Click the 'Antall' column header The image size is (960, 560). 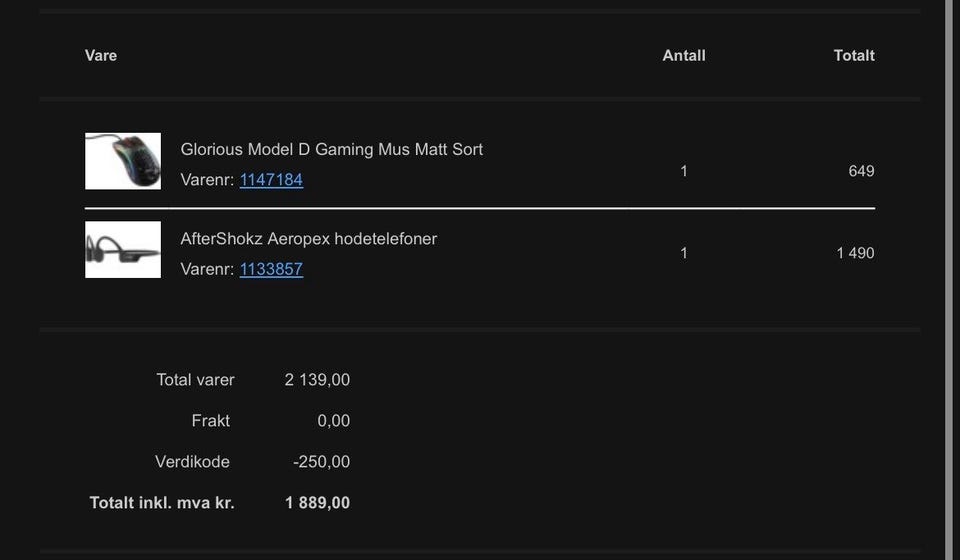pos(684,56)
